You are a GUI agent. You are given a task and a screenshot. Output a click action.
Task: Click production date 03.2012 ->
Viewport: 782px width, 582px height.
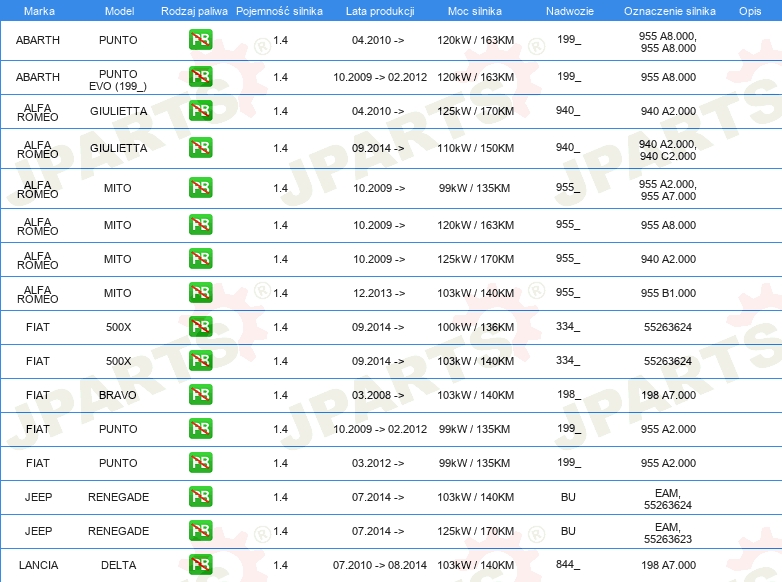coord(378,463)
